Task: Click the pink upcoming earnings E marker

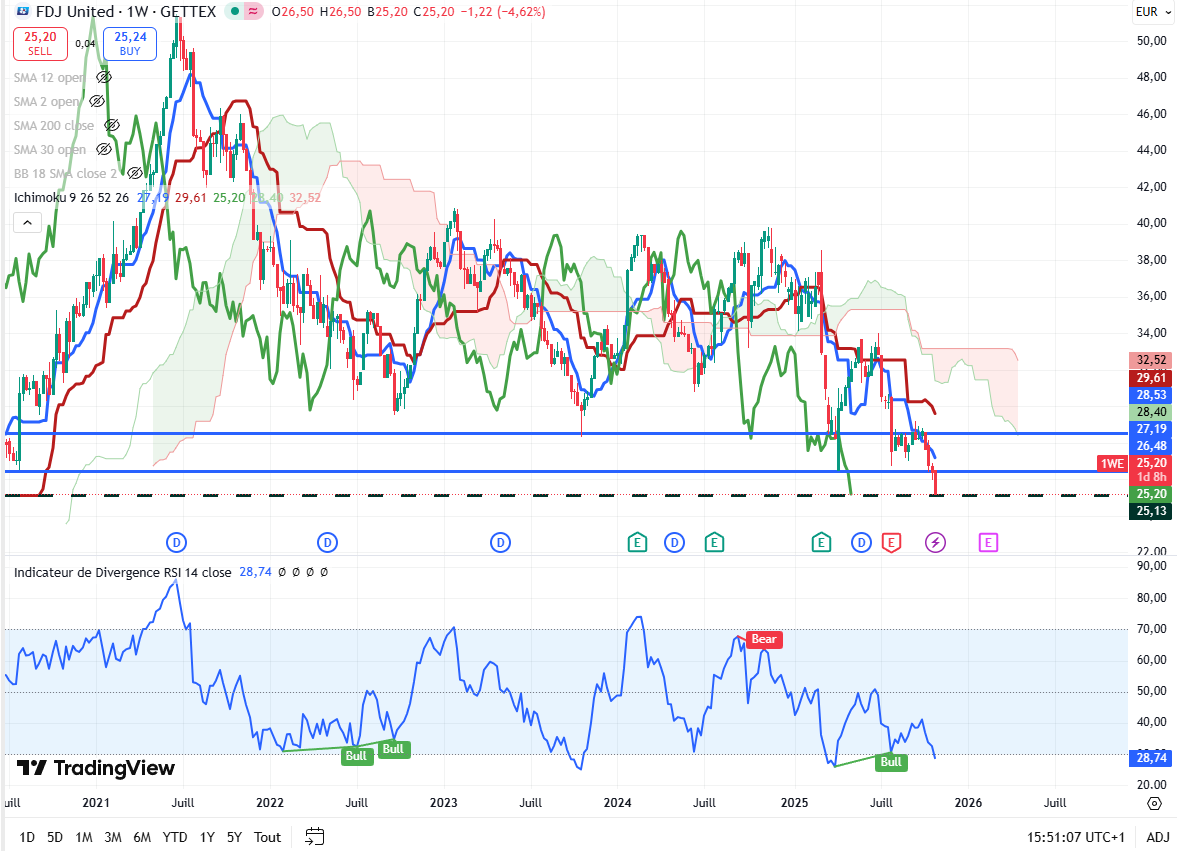Action: click(x=988, y=542)
